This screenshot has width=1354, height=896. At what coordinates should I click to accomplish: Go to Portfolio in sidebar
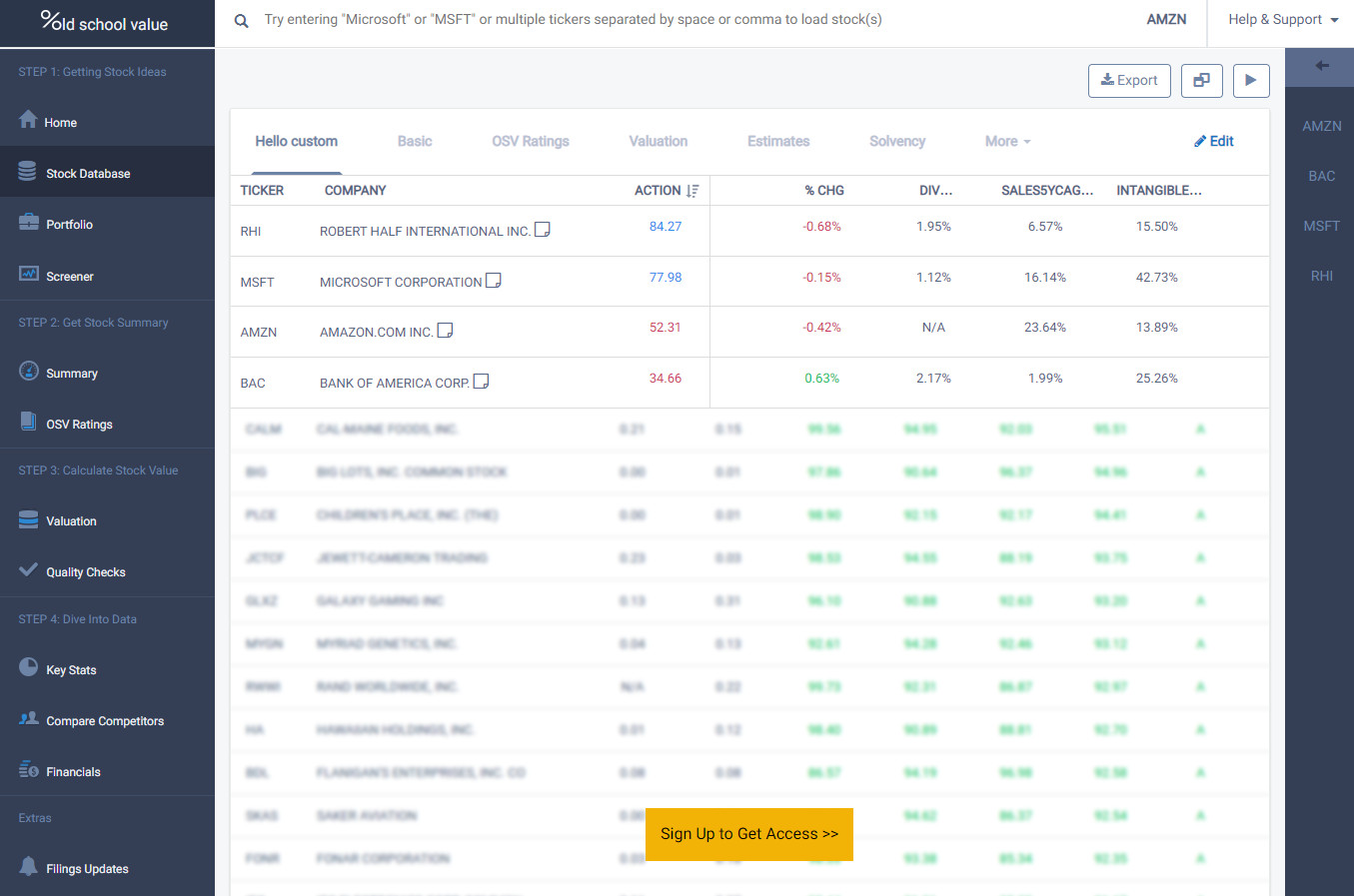107,224
